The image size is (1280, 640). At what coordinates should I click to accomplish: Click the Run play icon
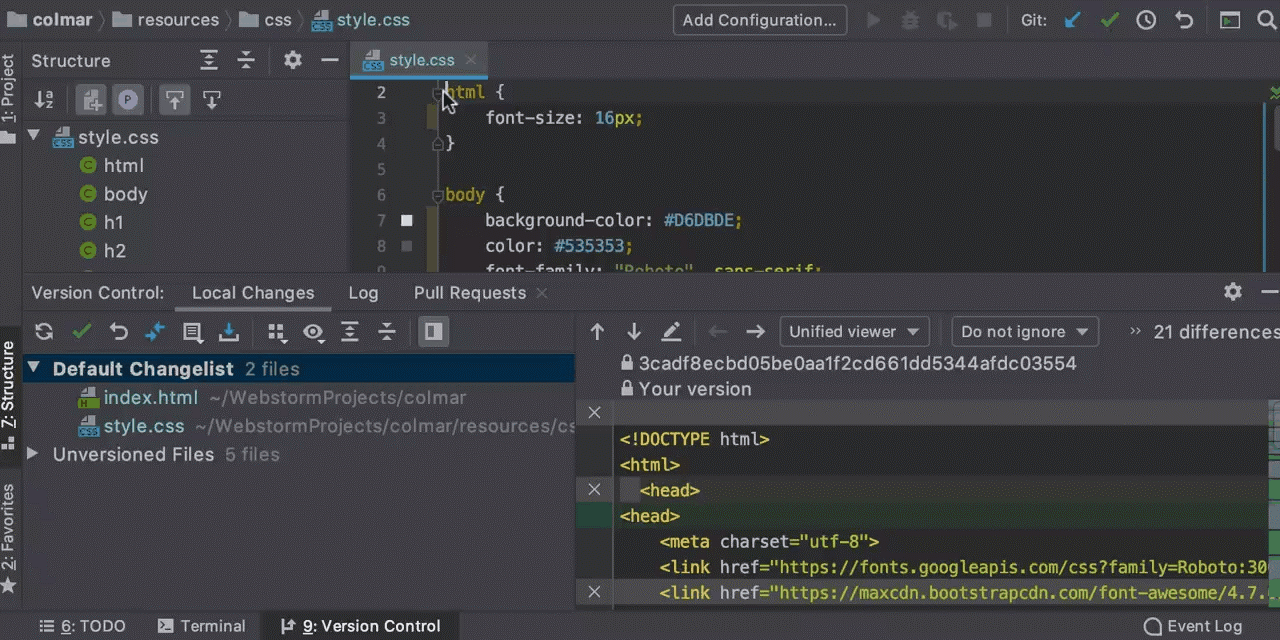tap(874, 20)
